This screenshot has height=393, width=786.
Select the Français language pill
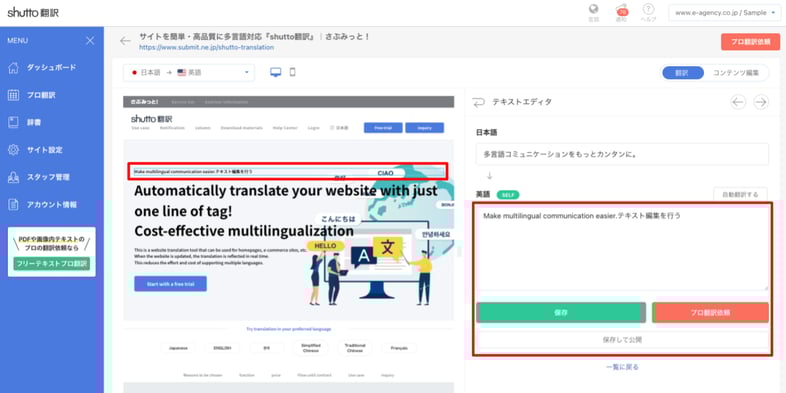(399, 348)
